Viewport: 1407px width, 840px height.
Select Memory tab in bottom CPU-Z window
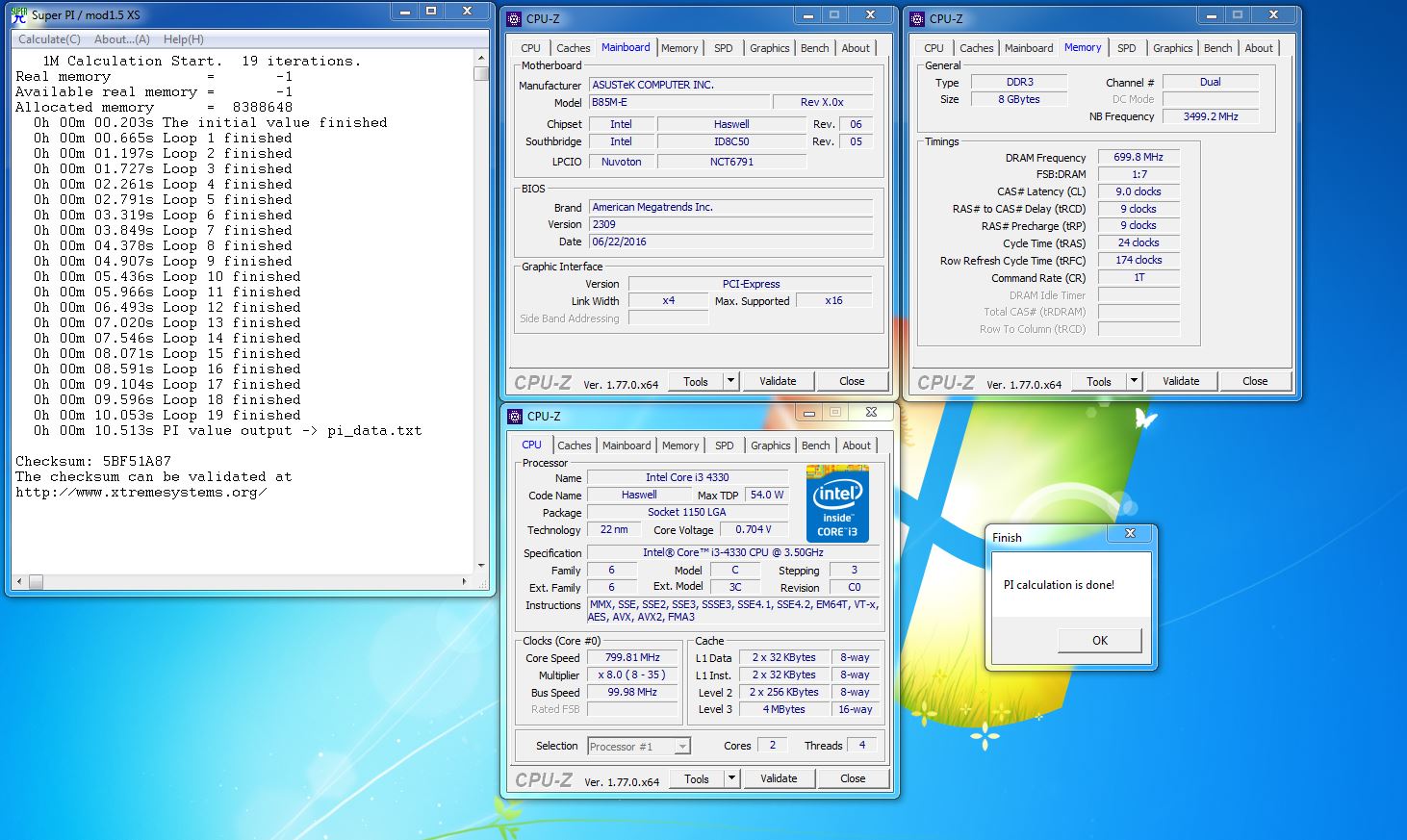coord(680,445)
